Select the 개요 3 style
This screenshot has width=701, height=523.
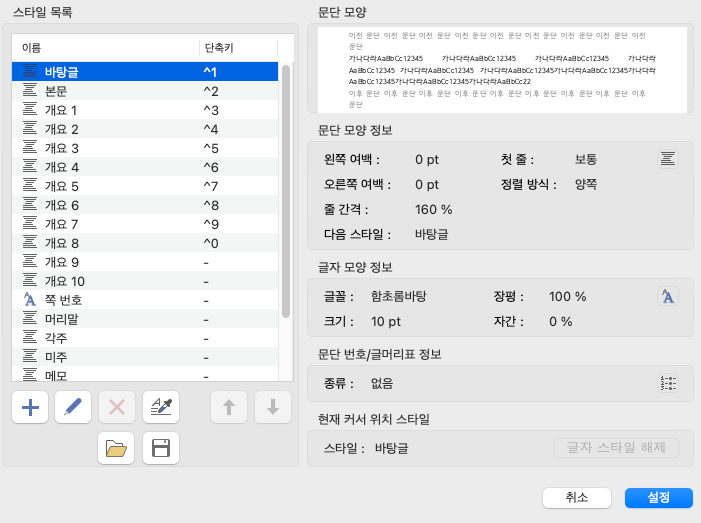click(145, 148)
